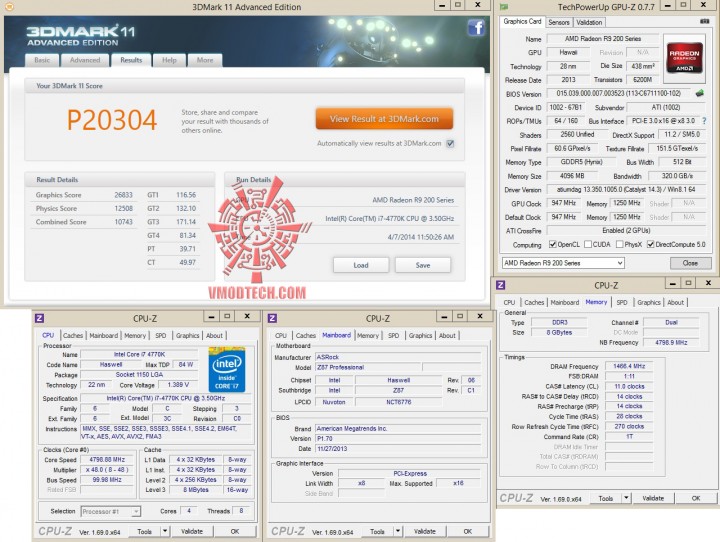Click the P20304 score text

tap(112, 120)
